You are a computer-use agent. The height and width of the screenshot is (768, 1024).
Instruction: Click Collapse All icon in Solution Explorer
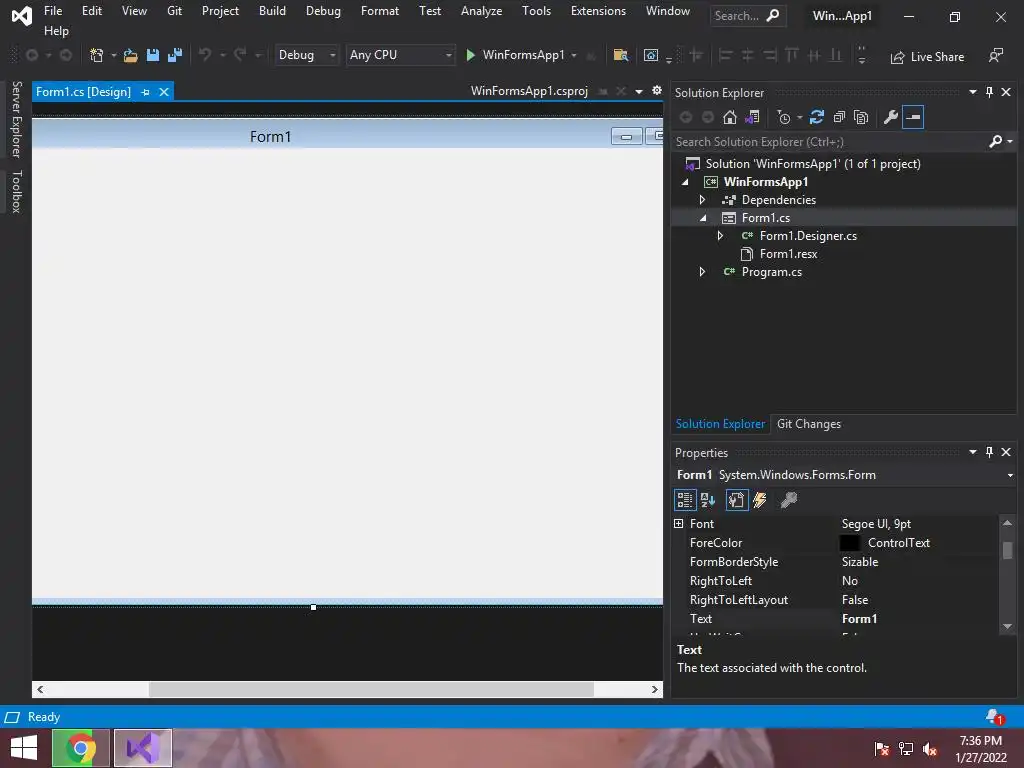[839, 118]
